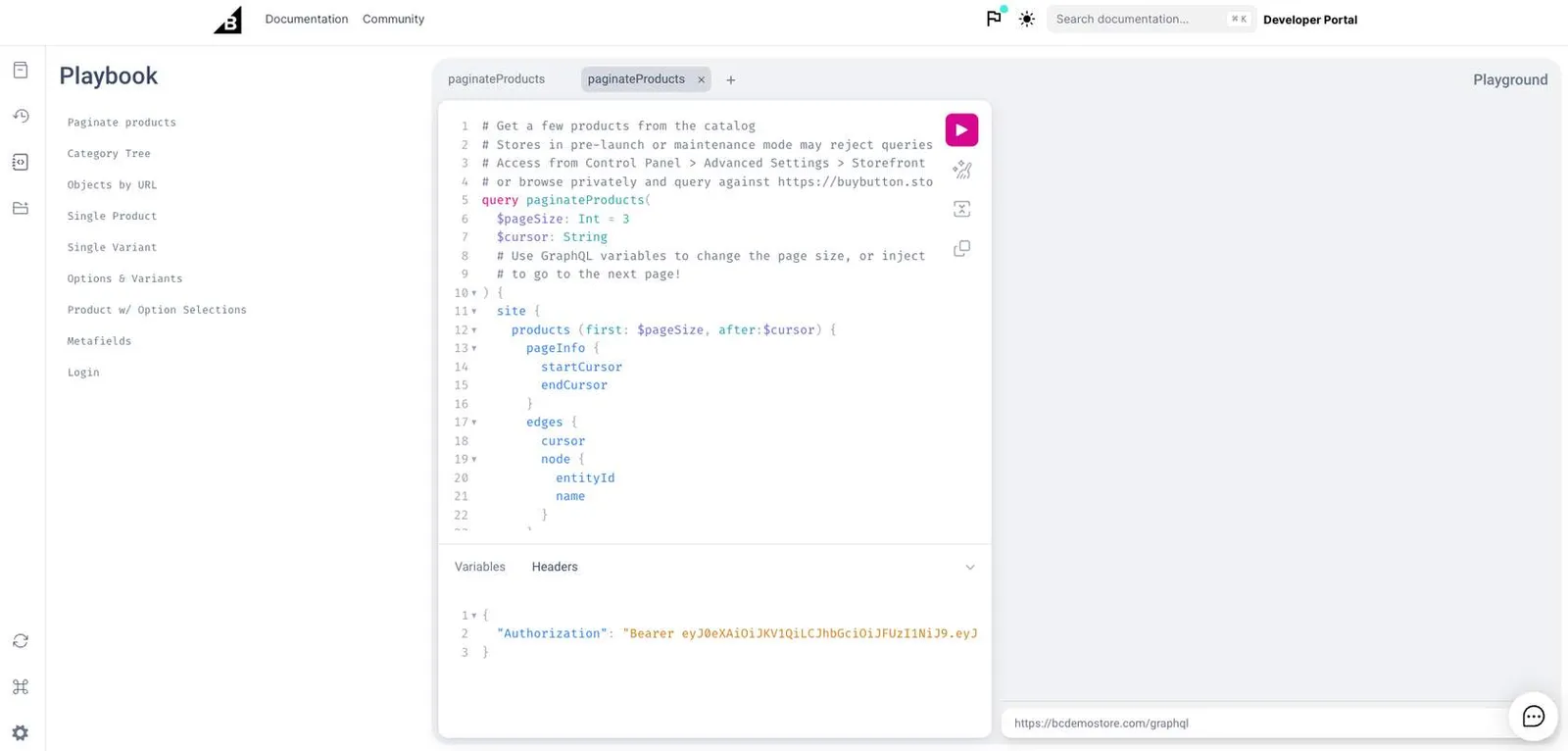Add a new query tab
Image resolution: width=1568 pixels, height=751 pixels.
(x=730, y=80)
